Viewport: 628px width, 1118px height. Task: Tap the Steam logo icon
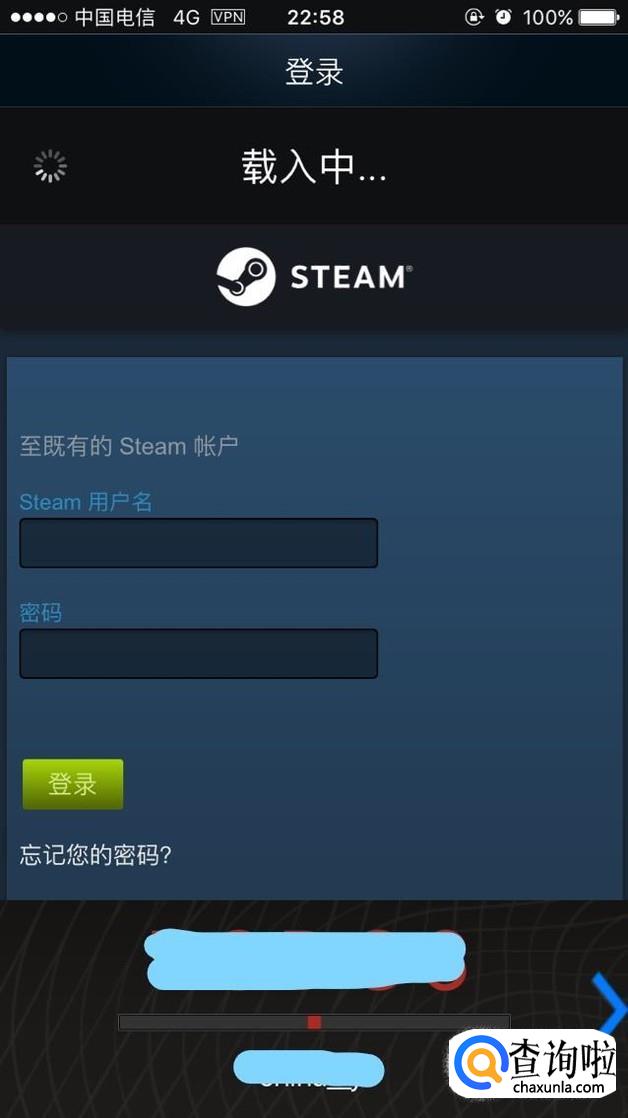point(246,277)
